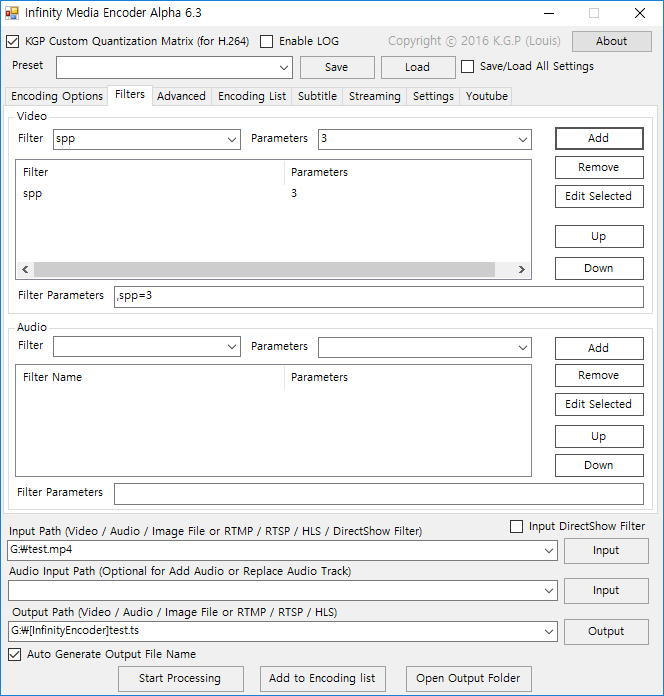664x696 pixels.
Task: Switch to the Encoding Options tab
Action: pos(57,96)
